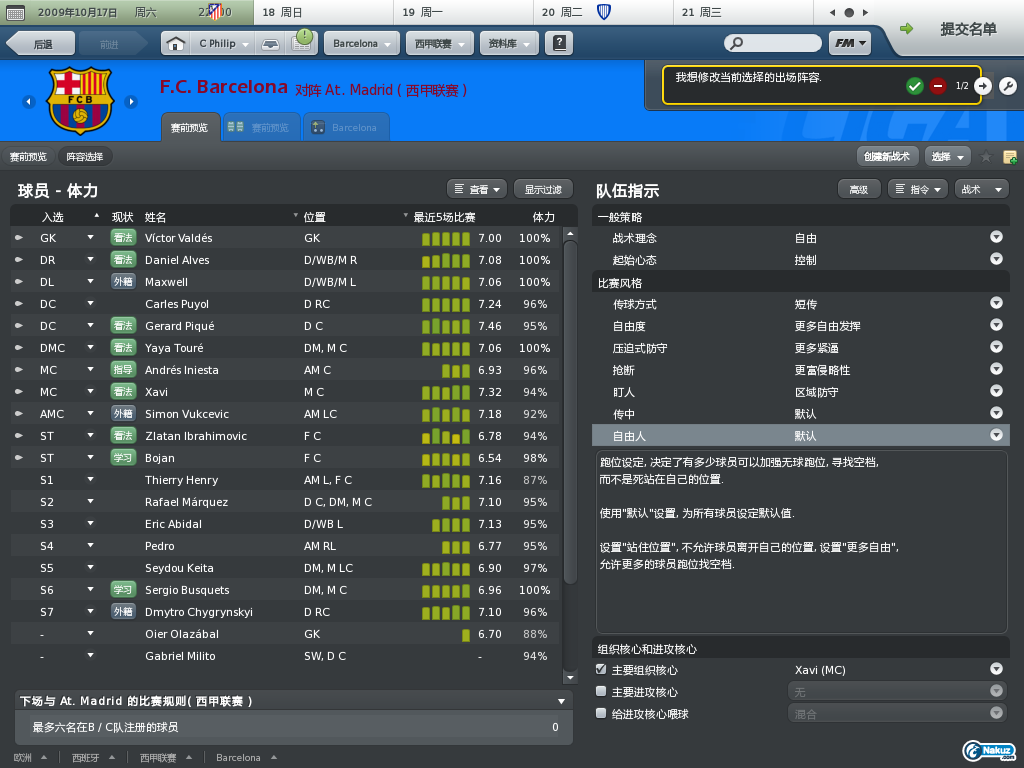This screenshot has height=768, width=1024.
Task: Click the 外籍 status badge for Maxwell
Action: [123, 281]
